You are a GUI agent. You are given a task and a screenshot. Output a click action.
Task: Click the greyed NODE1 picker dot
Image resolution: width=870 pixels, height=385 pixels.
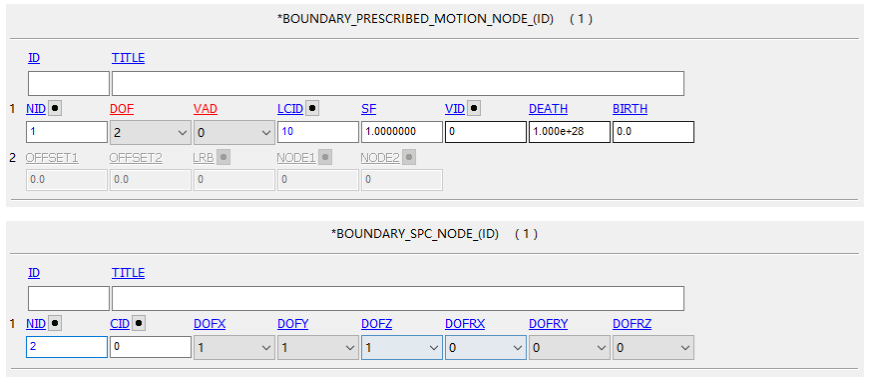pos(325,158)
